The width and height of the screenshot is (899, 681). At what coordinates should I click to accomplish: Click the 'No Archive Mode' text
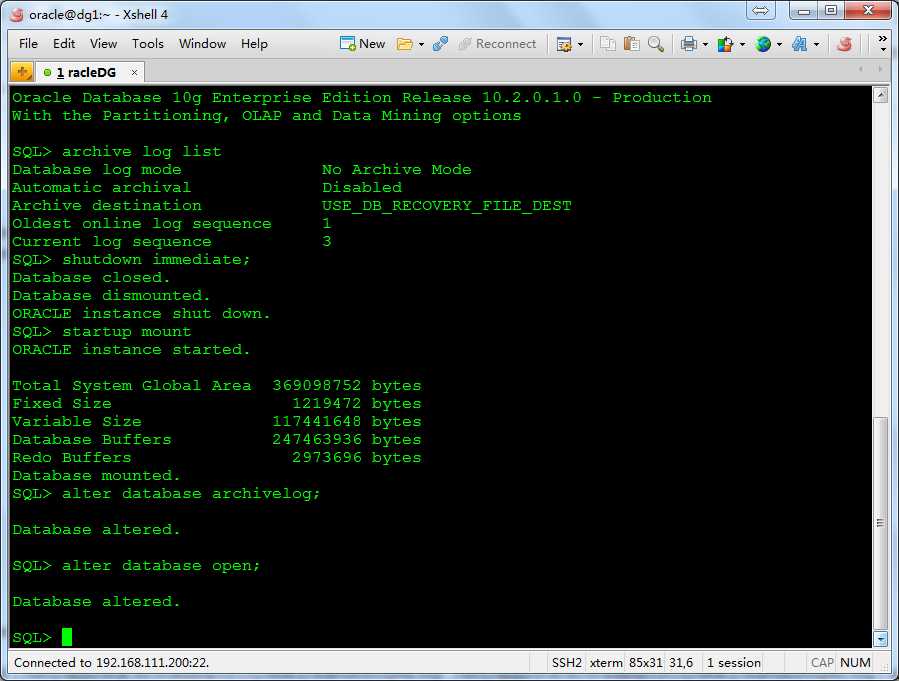pos(396,170)
